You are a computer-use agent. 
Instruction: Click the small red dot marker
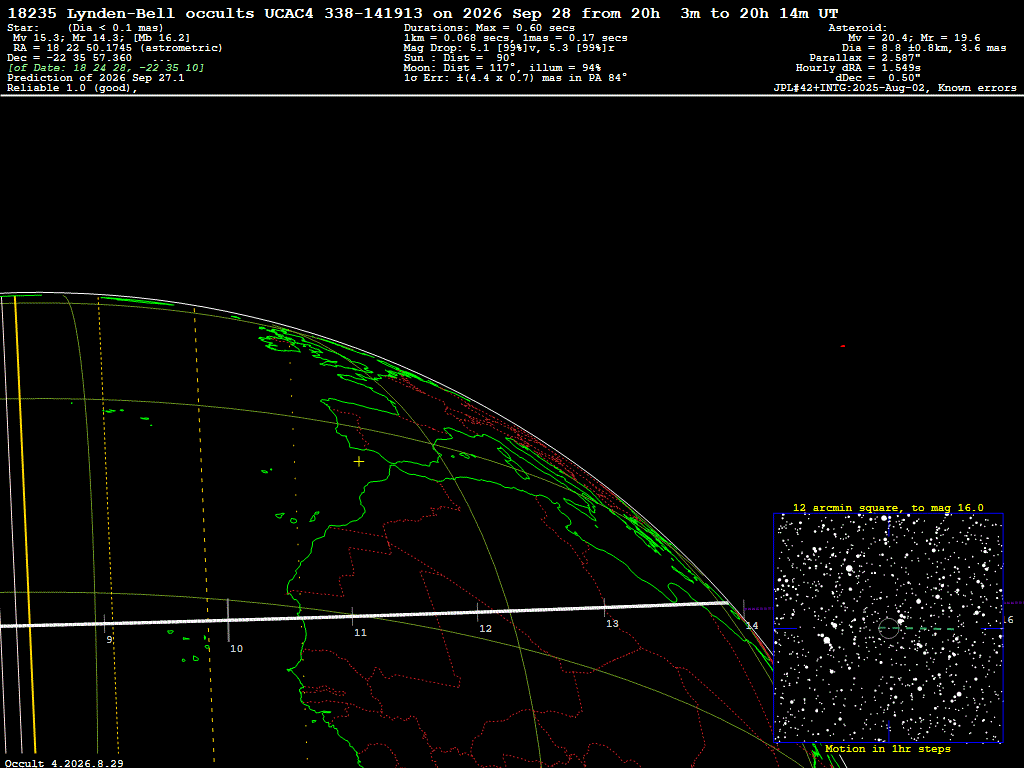click(843, 346)
